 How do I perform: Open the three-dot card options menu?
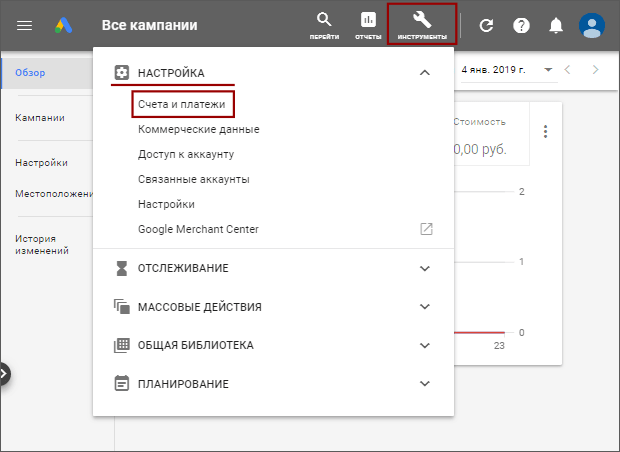point(546,131)
